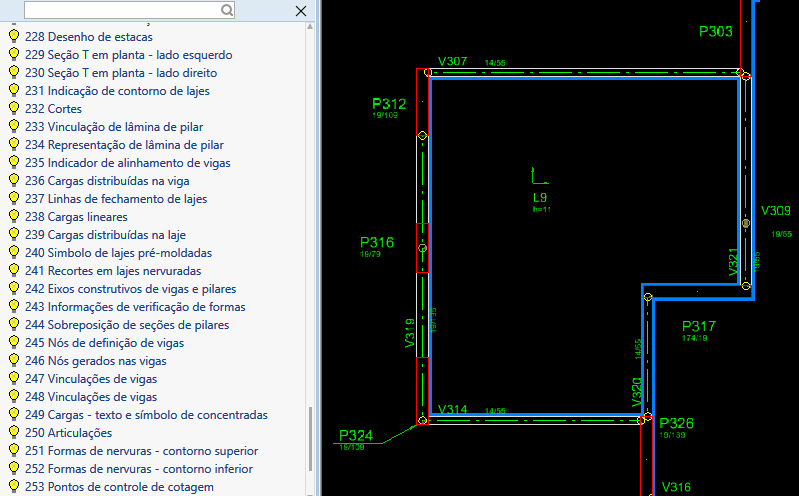Screen dimensions: 799x496
Task: Toggle lightbulb of 253 Pontos de controle de cotagem
Action: pos(14,487)
